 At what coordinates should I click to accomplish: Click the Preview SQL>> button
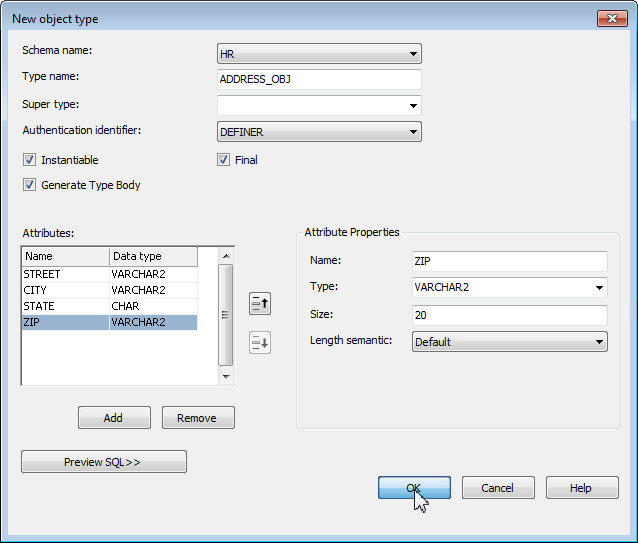point(104,462)
